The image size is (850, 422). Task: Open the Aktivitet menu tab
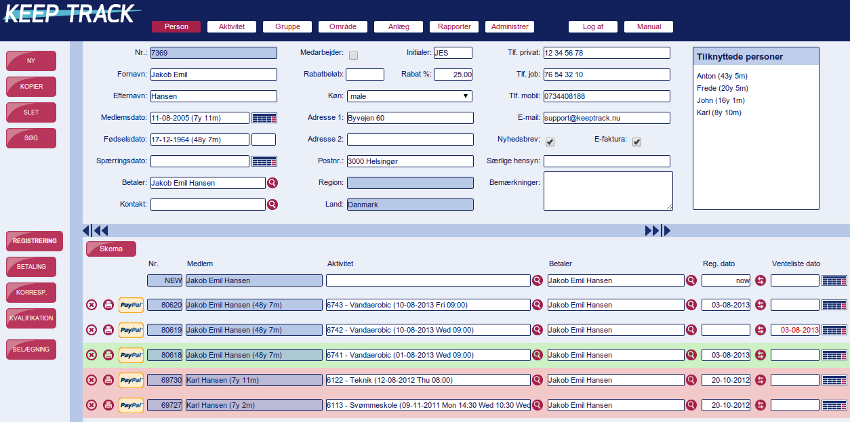[x=231, y=27]
